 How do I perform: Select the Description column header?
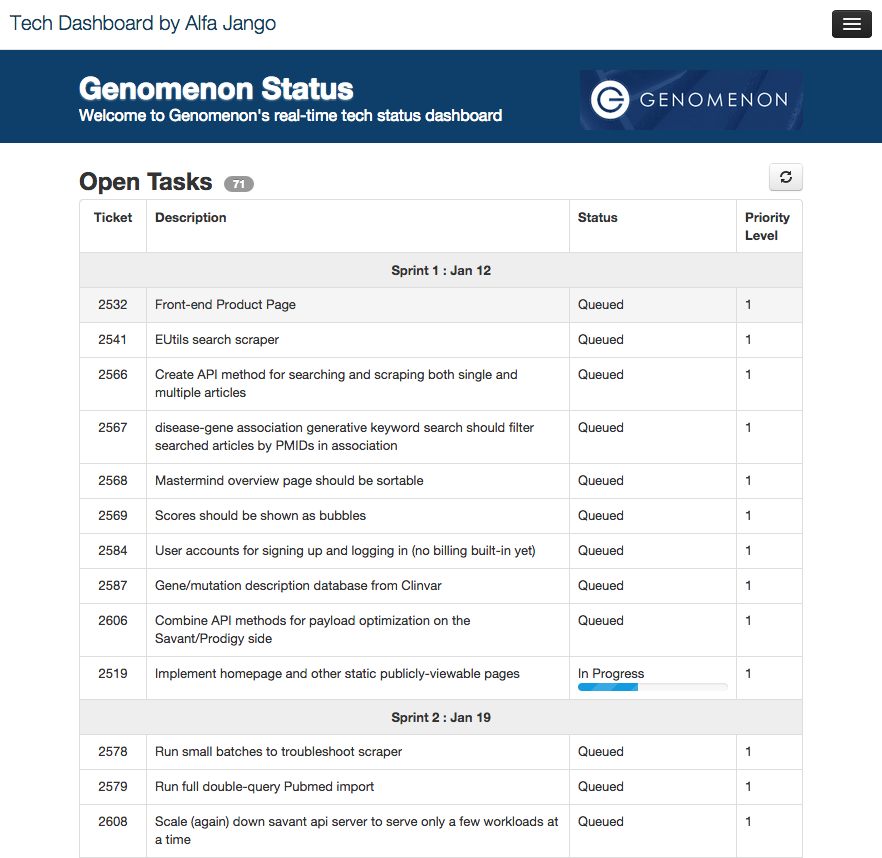[x=191, y=218]
